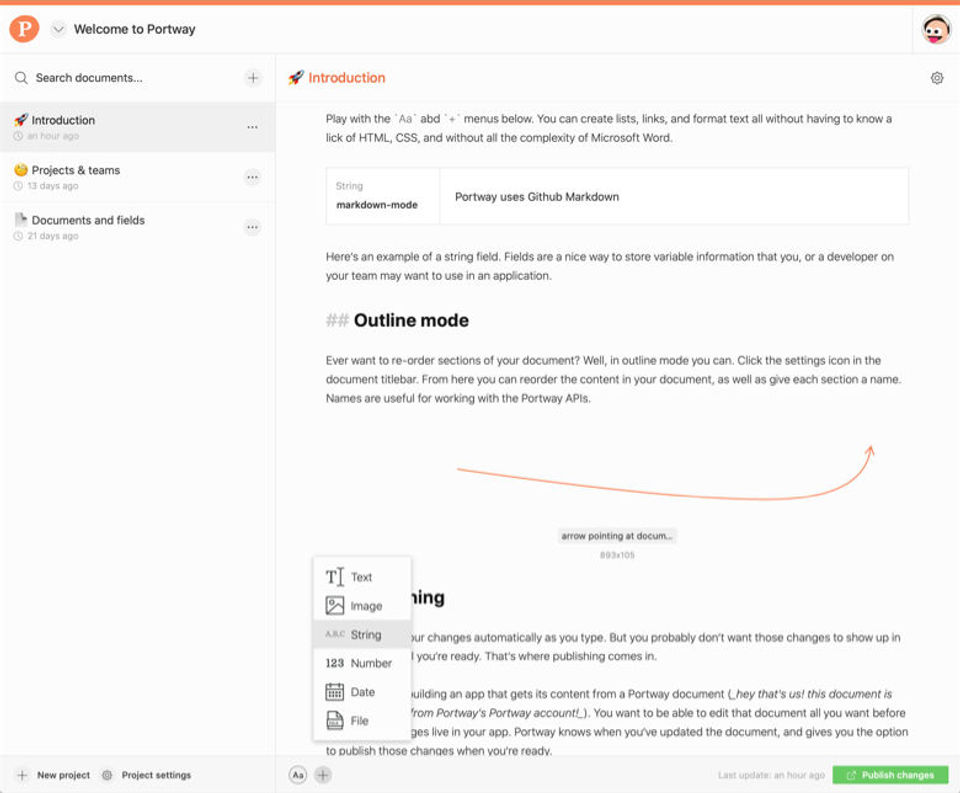Click New project in sidebar footer
The width and height of the screenshot is (960, 793).
coord(63,775)
